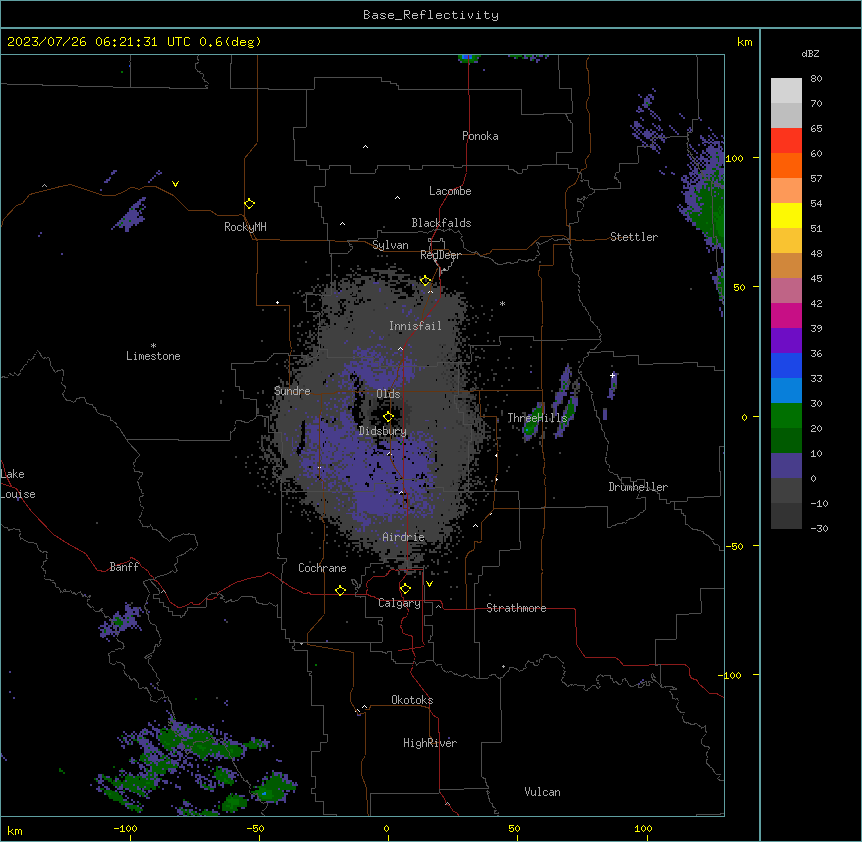Select the Banff label
Screen dimensions: 862x842
124,567
